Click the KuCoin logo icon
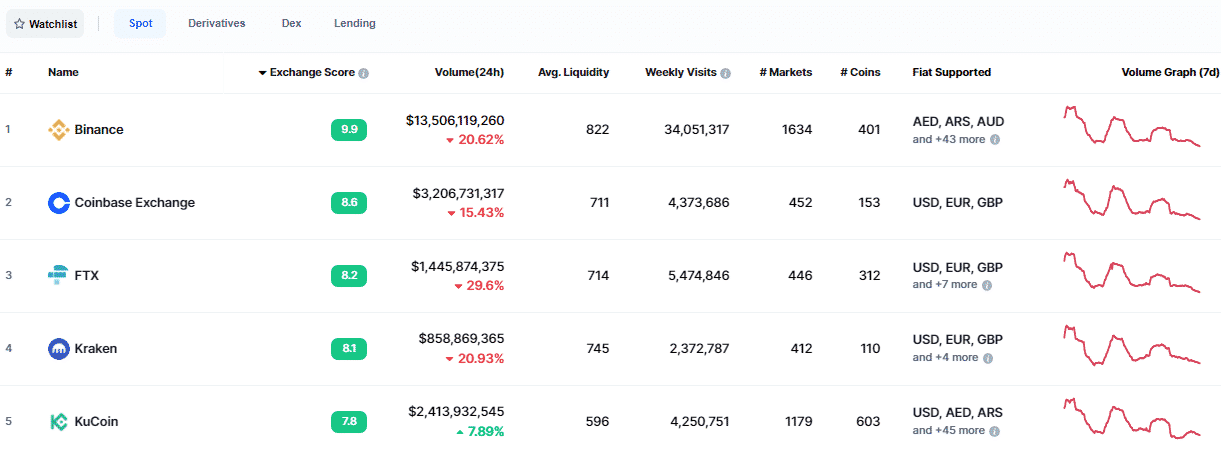 pos(59,422)
